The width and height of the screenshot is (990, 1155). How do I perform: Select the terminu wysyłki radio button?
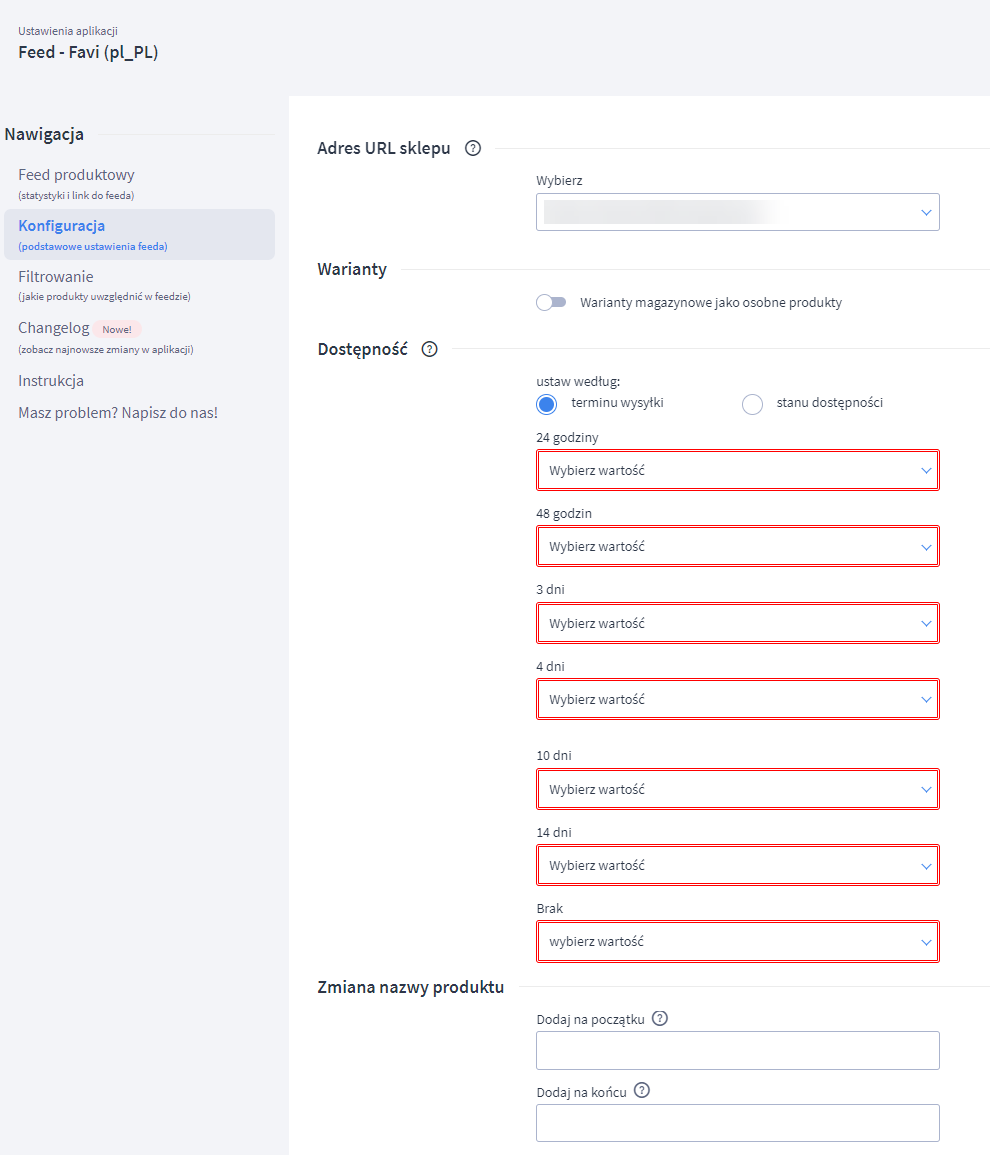coord(546,404)
